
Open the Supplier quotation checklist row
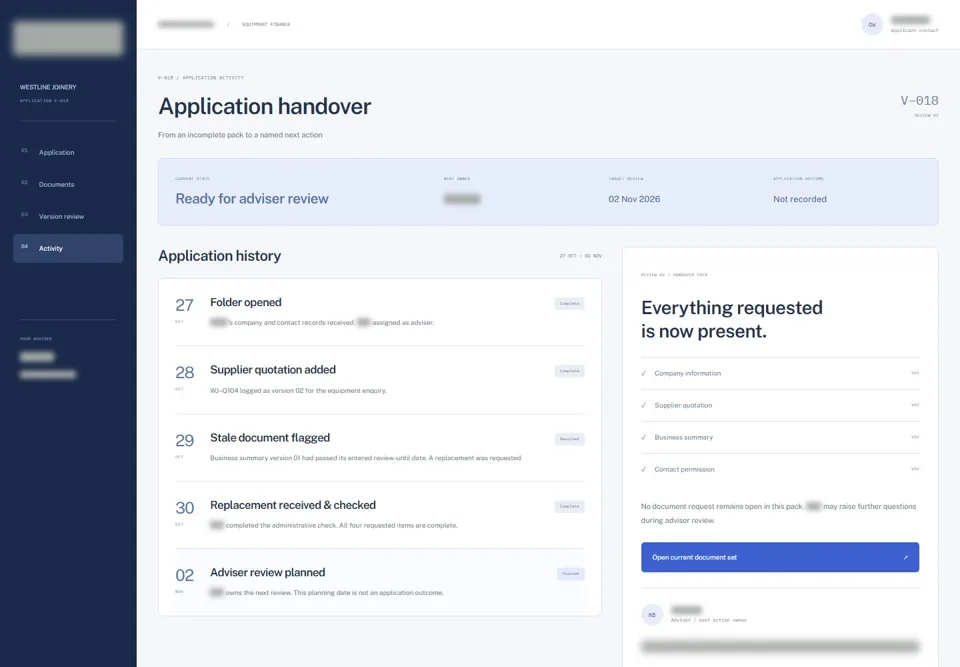tap(779, 405)
